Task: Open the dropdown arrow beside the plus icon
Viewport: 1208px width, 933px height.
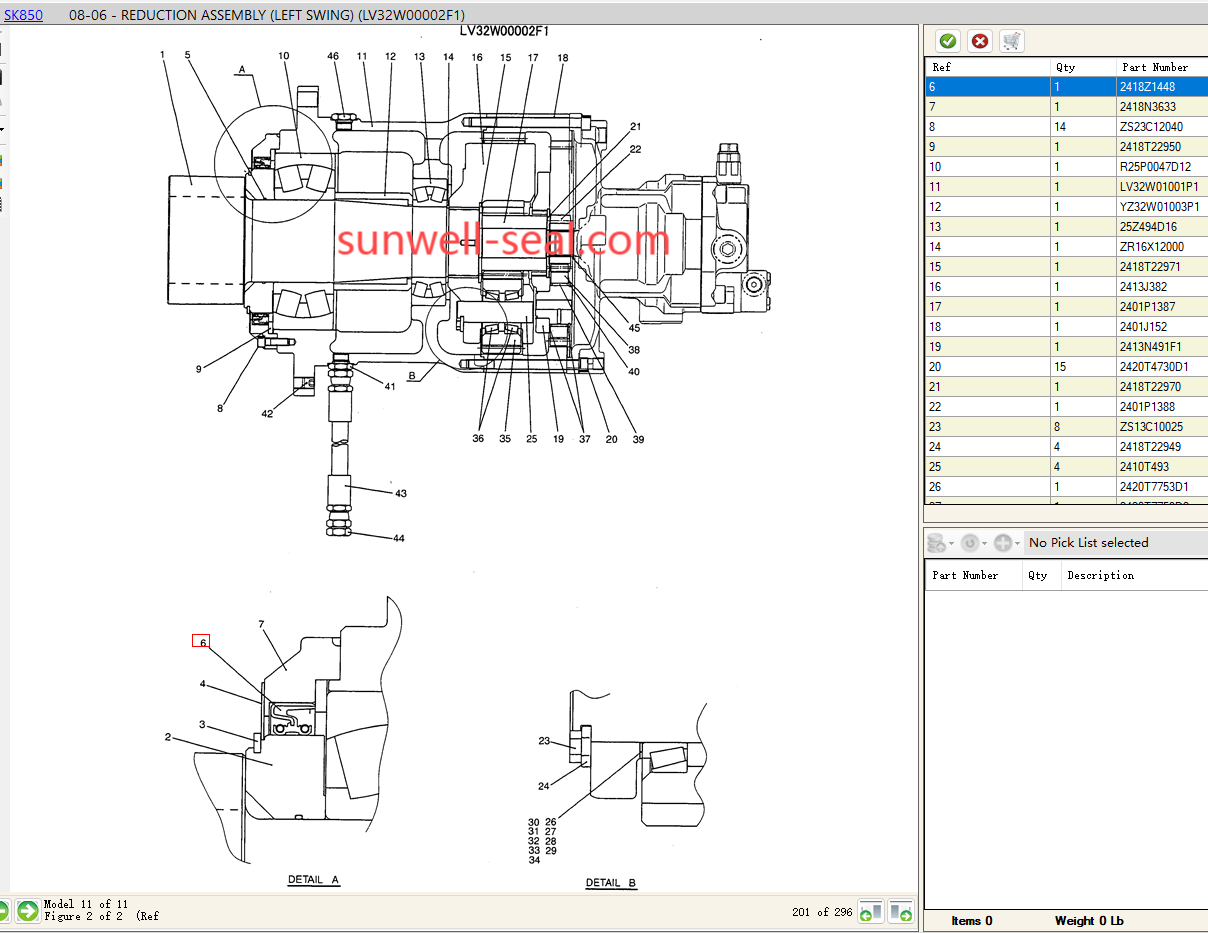Action: tap(1018, 543)
